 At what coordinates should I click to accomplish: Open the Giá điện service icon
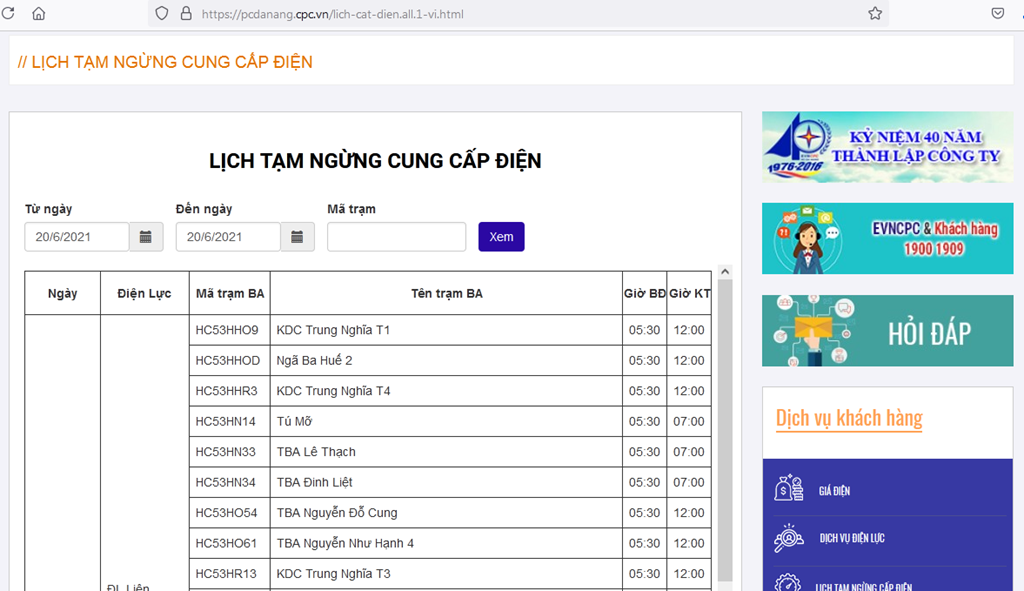click(x=788, y=488)
